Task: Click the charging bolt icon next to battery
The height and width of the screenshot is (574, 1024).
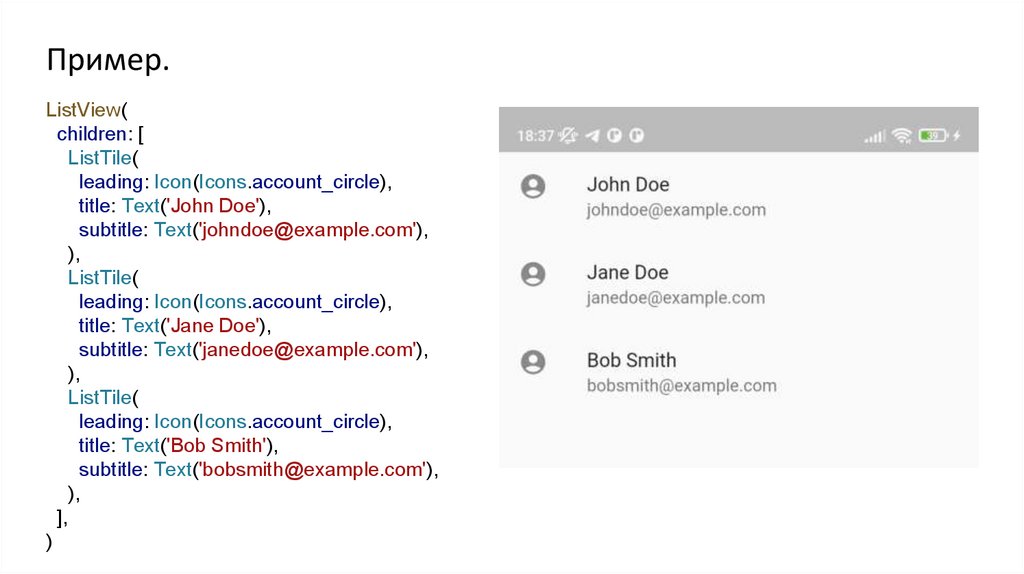Action: [957, 136]
